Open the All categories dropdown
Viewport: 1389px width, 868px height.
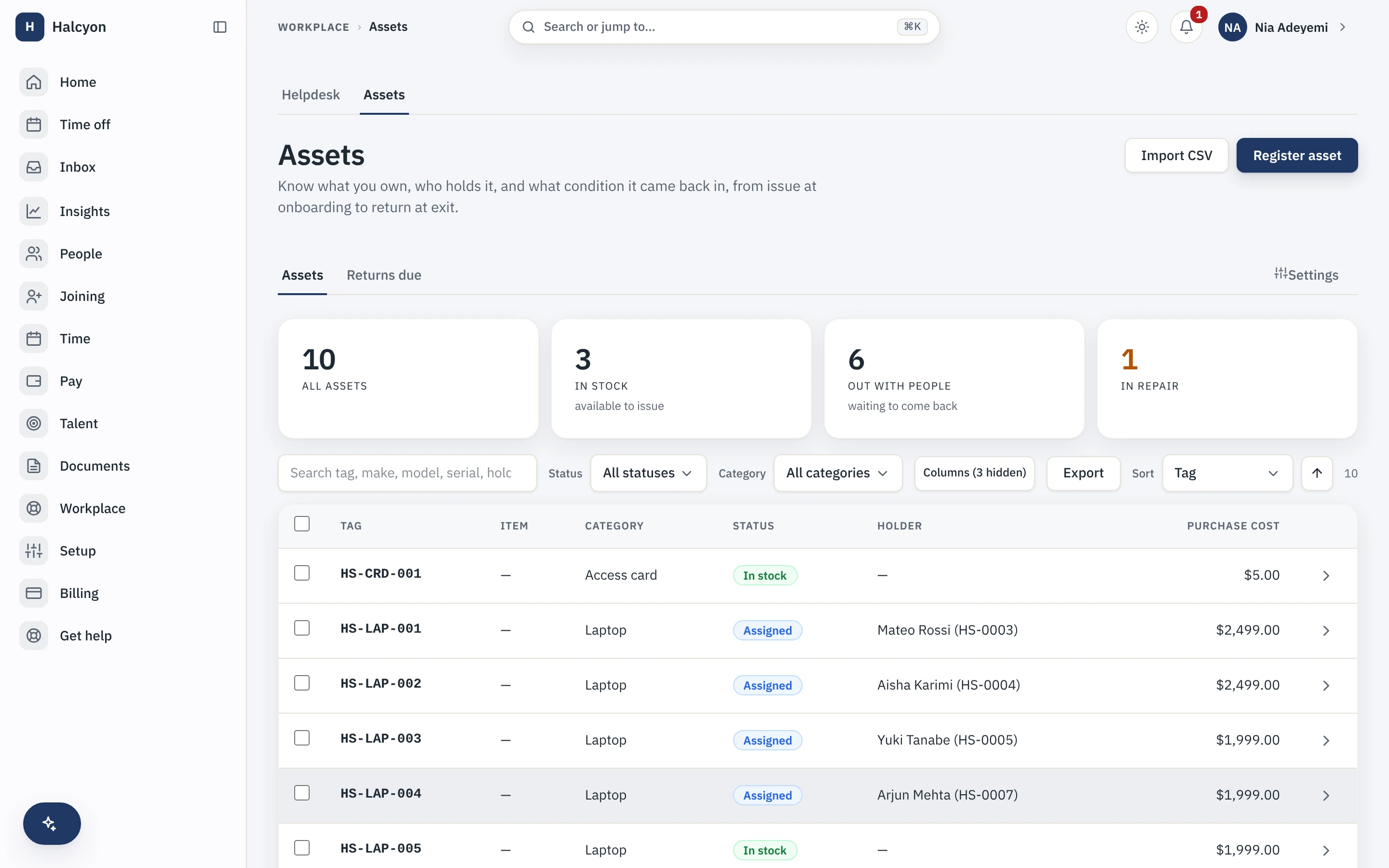point(837,473)
